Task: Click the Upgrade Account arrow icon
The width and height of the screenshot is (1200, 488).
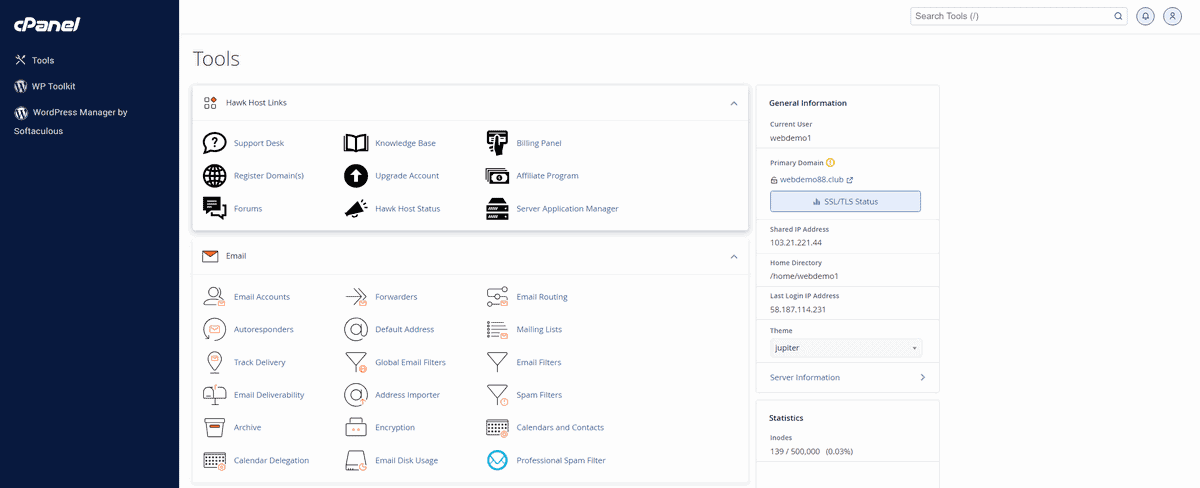Action: [356, 176]
